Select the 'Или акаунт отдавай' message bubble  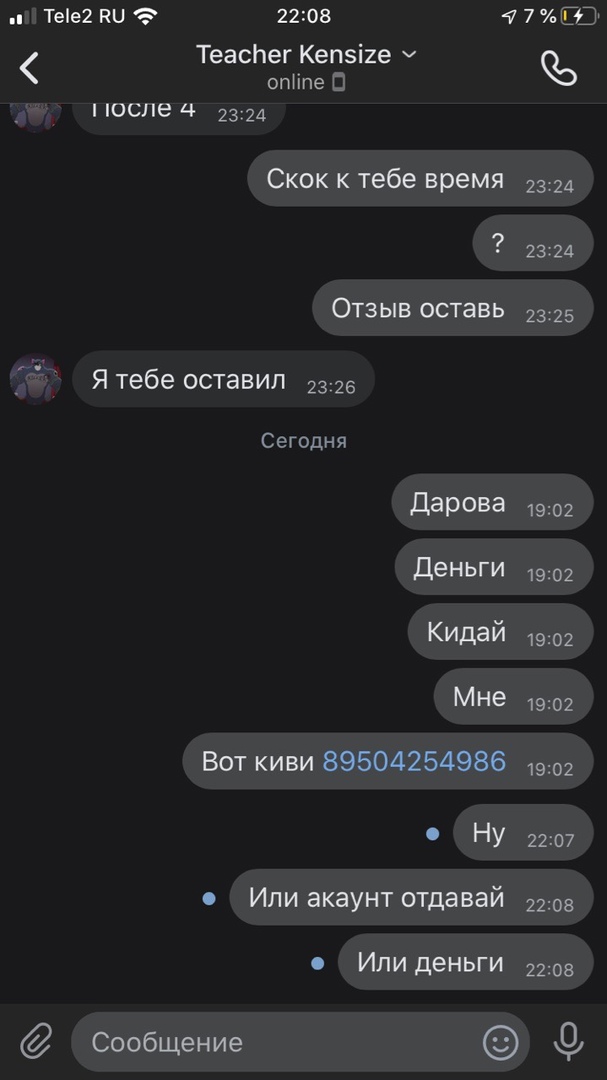(x=411, y=897)
